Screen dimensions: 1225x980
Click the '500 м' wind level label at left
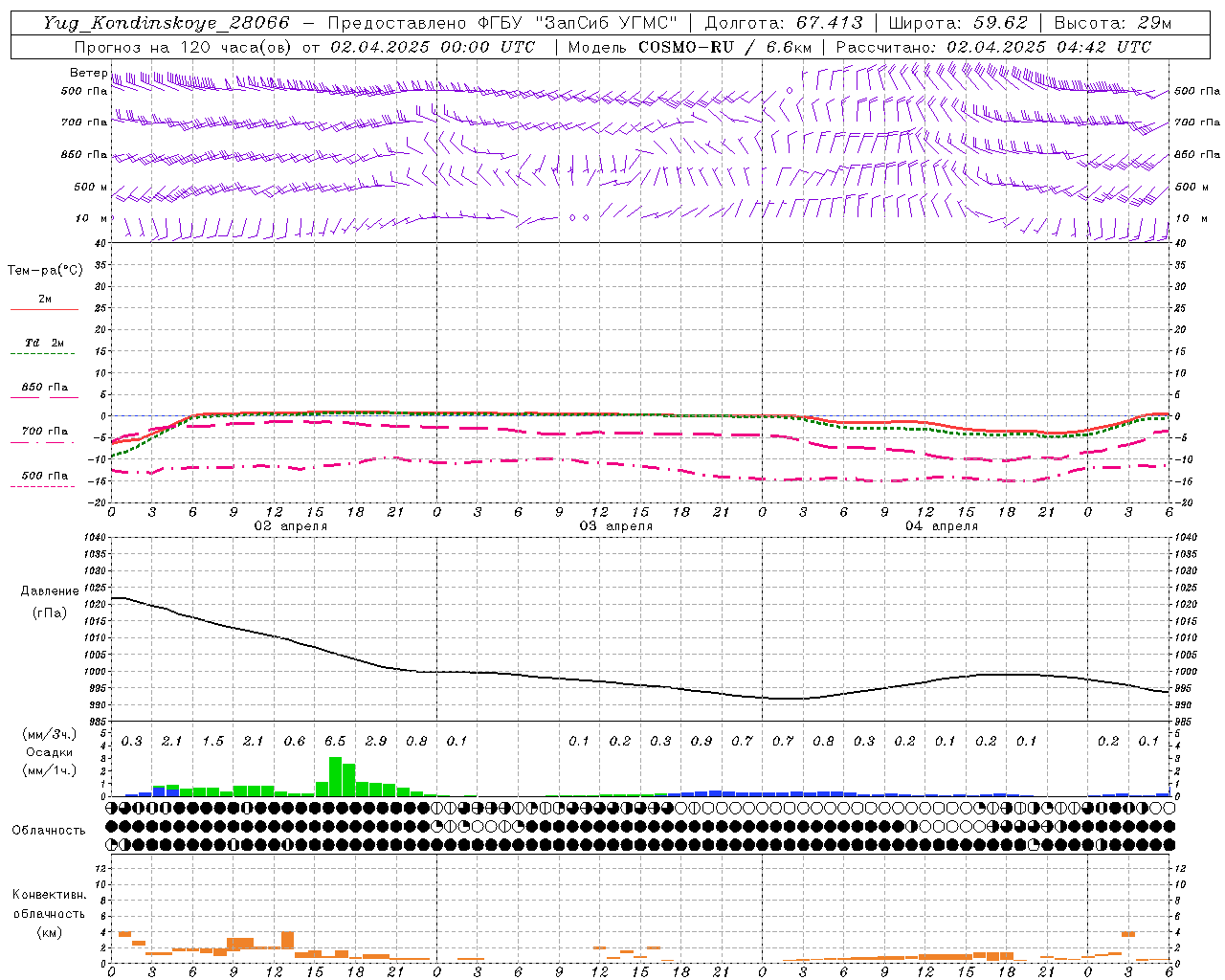91,188
